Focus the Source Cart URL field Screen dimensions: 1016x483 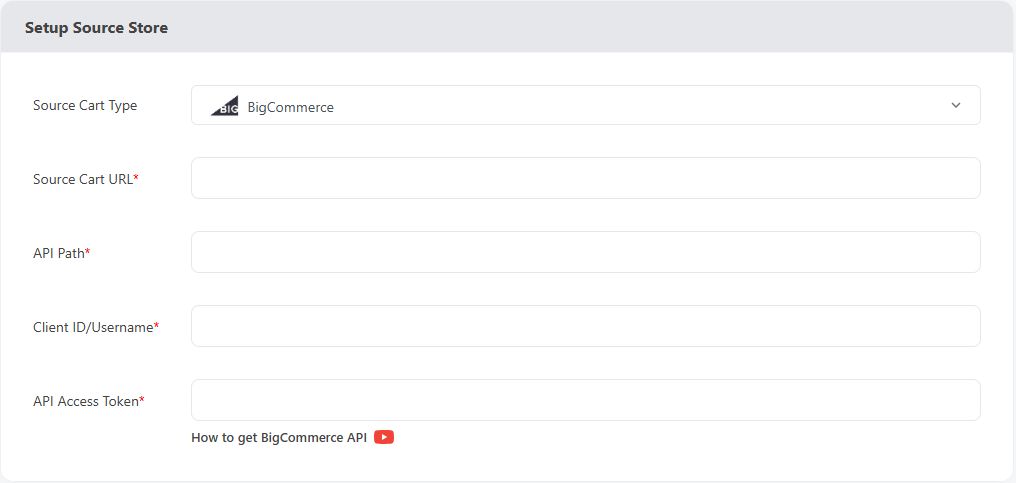tap(585, 178)
